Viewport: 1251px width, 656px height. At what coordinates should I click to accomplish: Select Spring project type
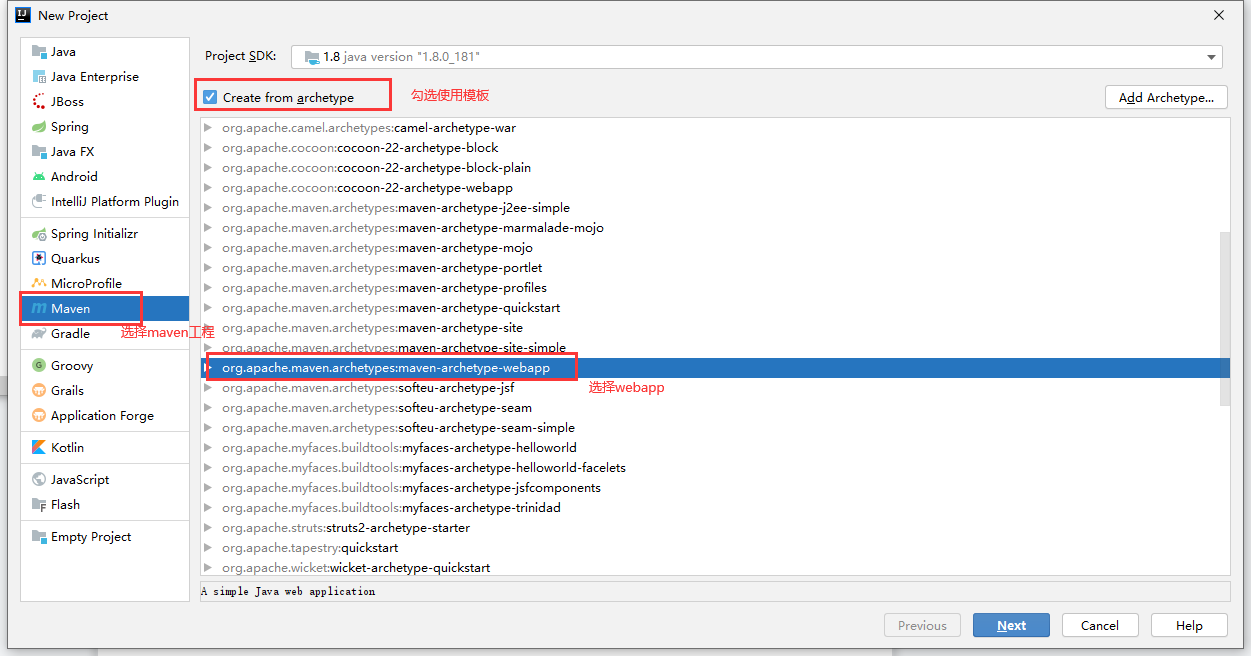(105, 127)
